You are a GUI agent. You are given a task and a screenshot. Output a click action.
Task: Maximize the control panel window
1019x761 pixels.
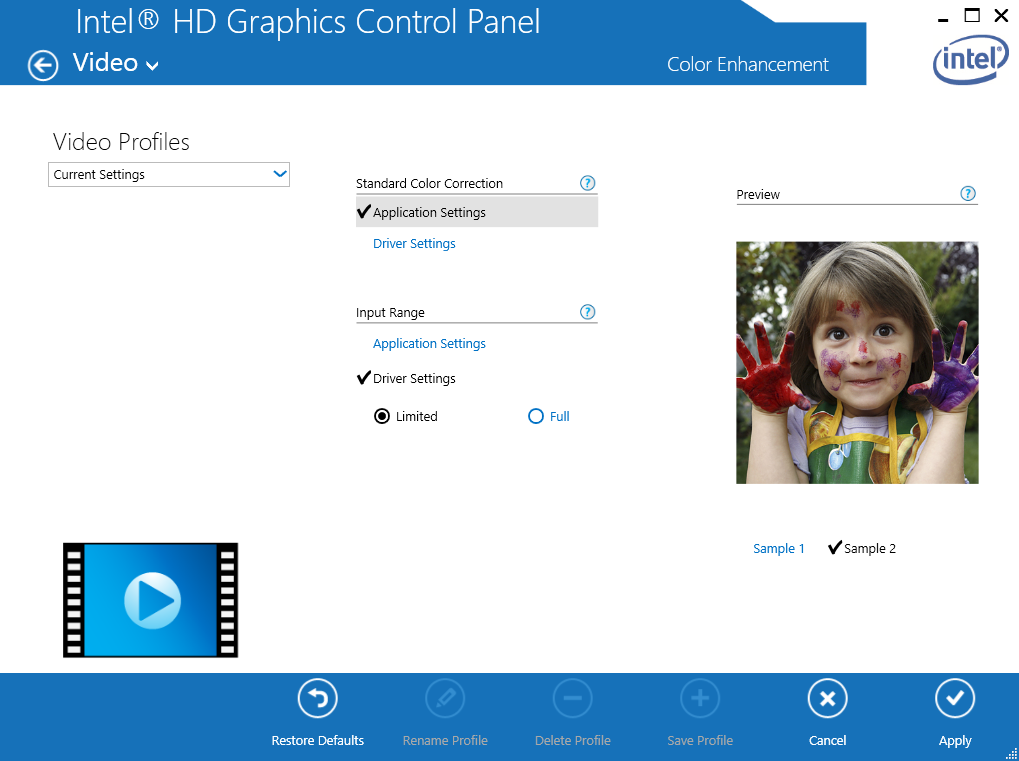coord(972,15)
